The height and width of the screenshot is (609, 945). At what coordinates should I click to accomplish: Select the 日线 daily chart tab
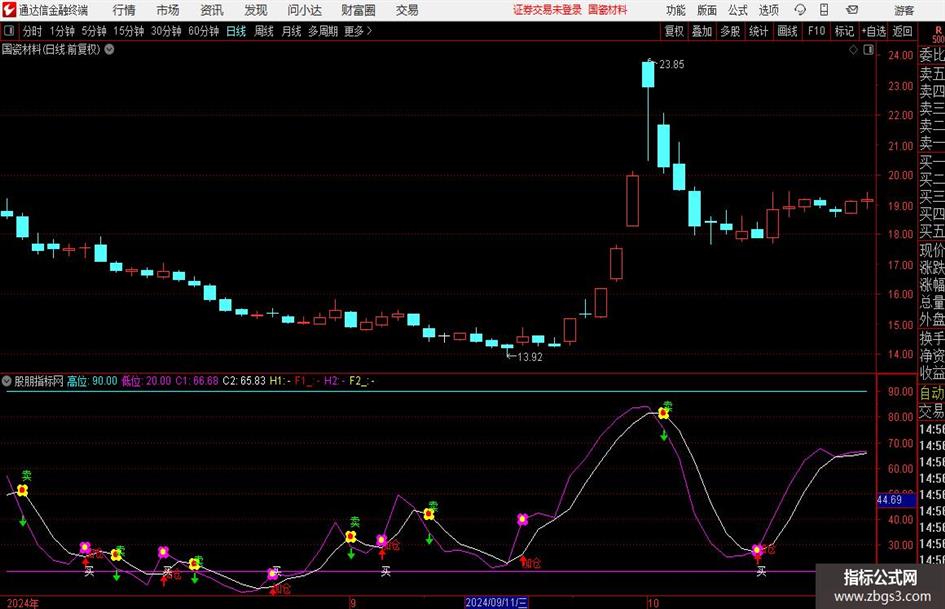tap(236, 31)
